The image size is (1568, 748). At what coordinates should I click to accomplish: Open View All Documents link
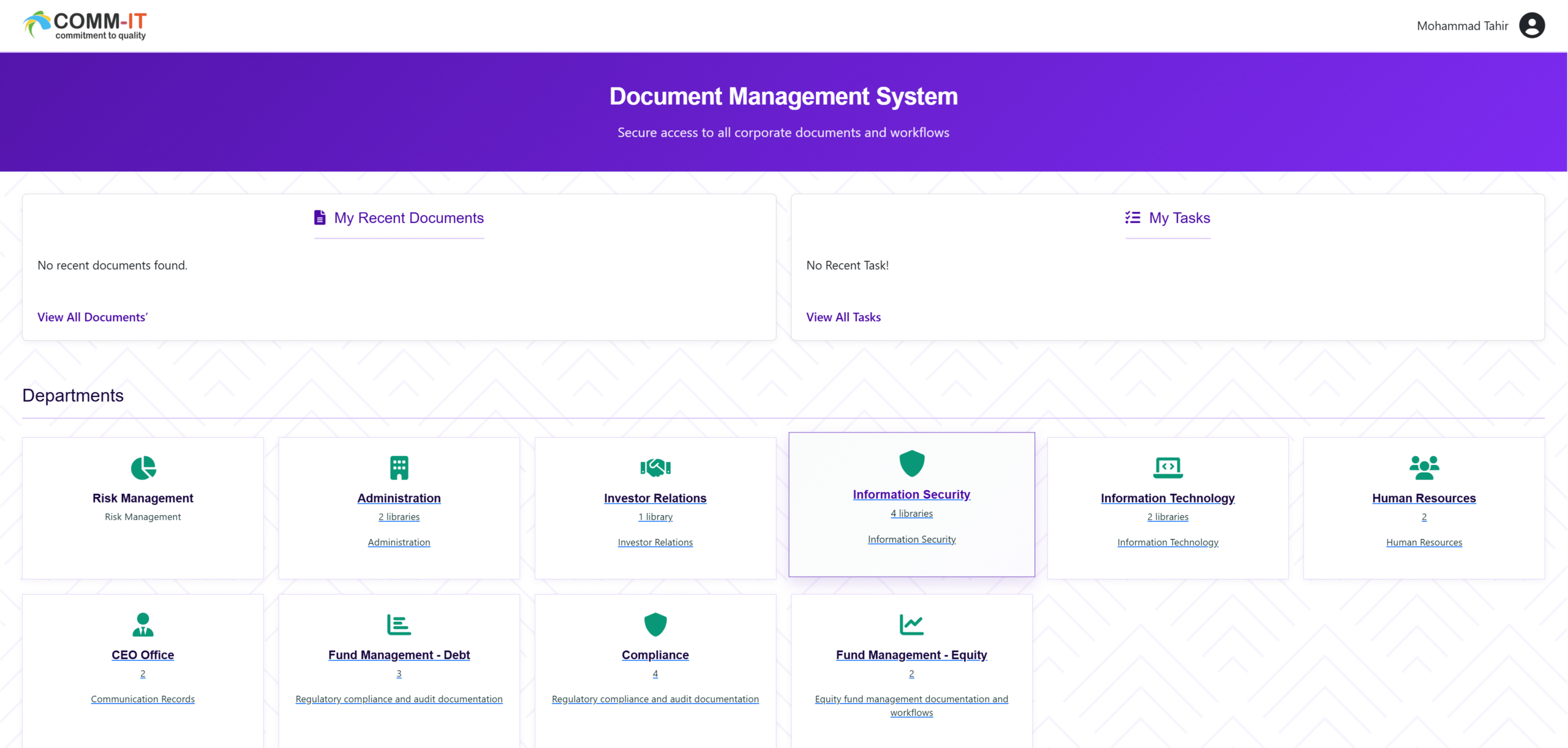(92, 317)
